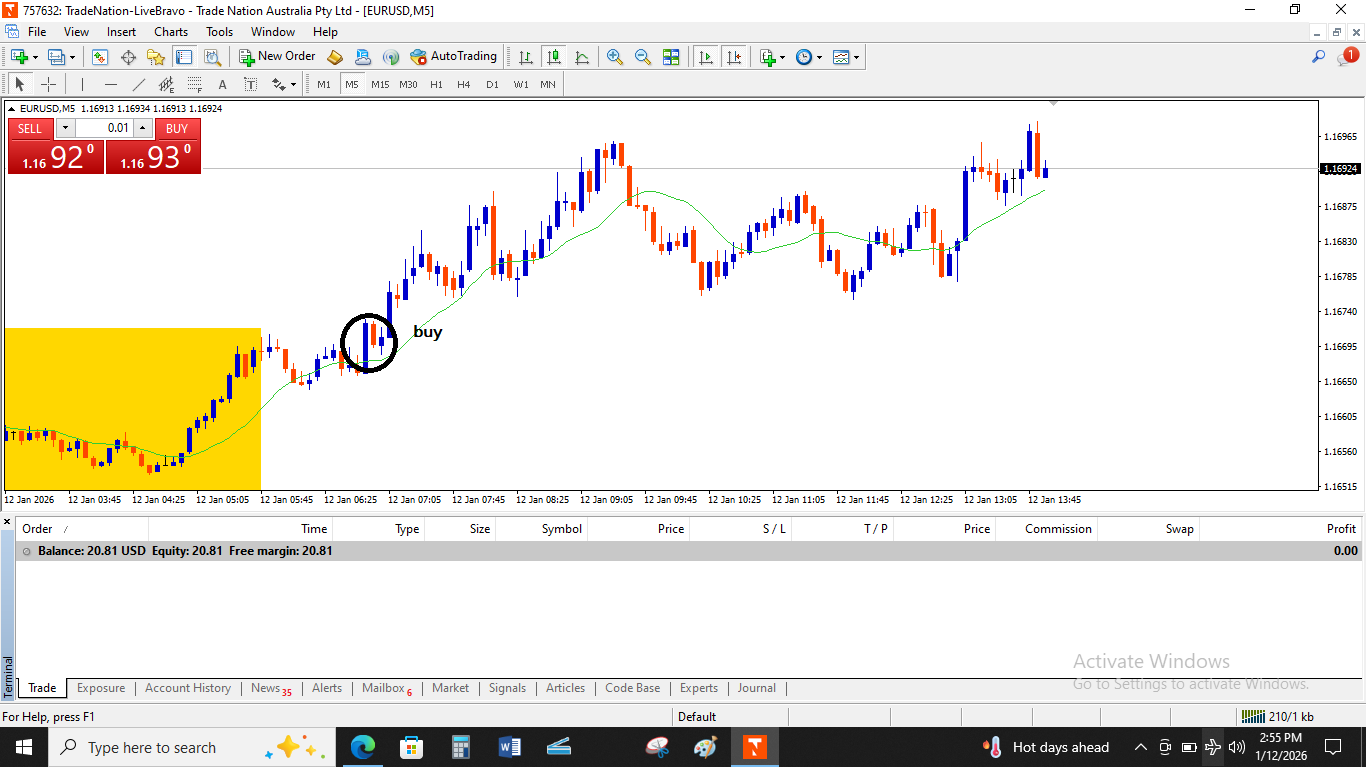
Task: Toggle Chart Shift on the toolbar
Action: [x=734, y=57]
